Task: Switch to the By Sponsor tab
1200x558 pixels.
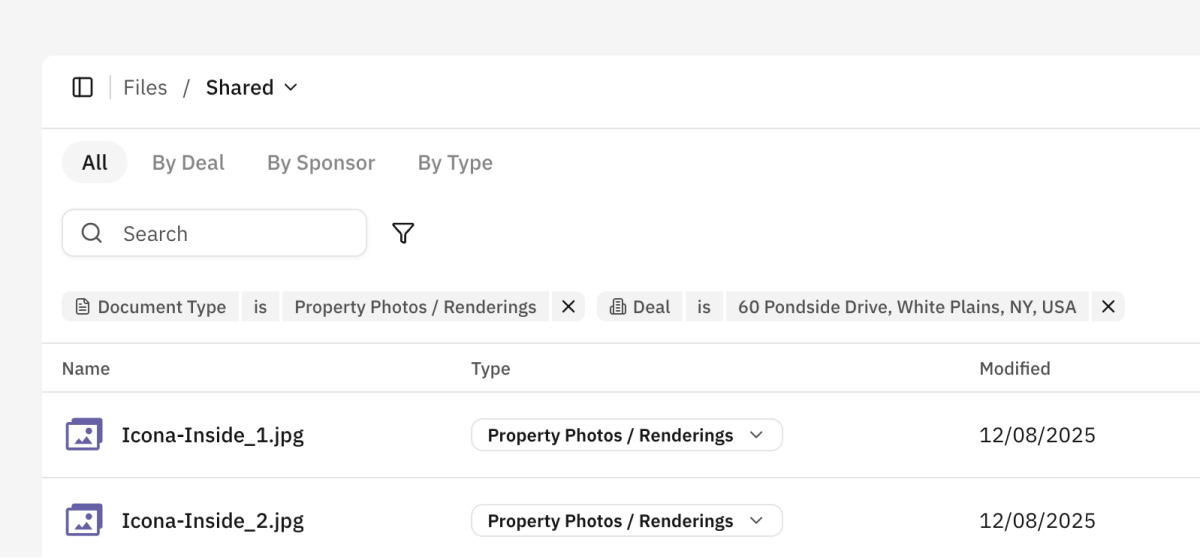Action: tap(321, 163)
